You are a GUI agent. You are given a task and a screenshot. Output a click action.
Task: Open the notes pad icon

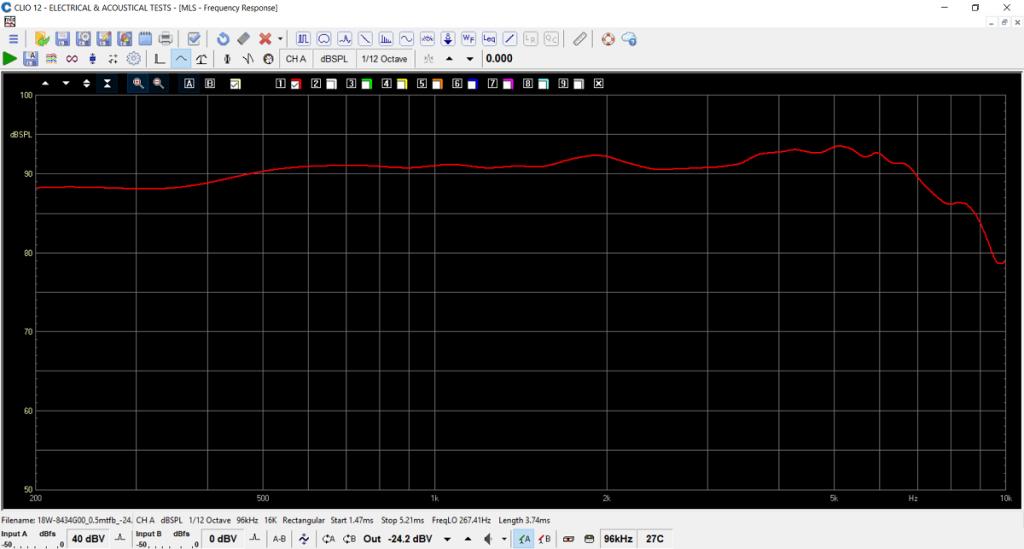[146, 39]
